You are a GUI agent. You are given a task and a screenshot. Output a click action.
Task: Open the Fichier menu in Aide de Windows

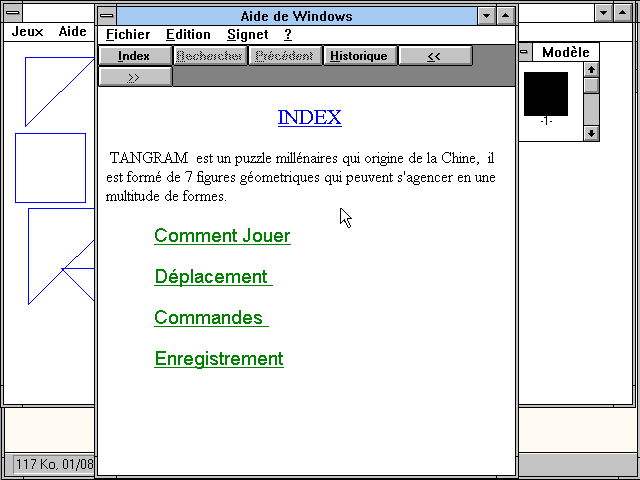point(128,35)
